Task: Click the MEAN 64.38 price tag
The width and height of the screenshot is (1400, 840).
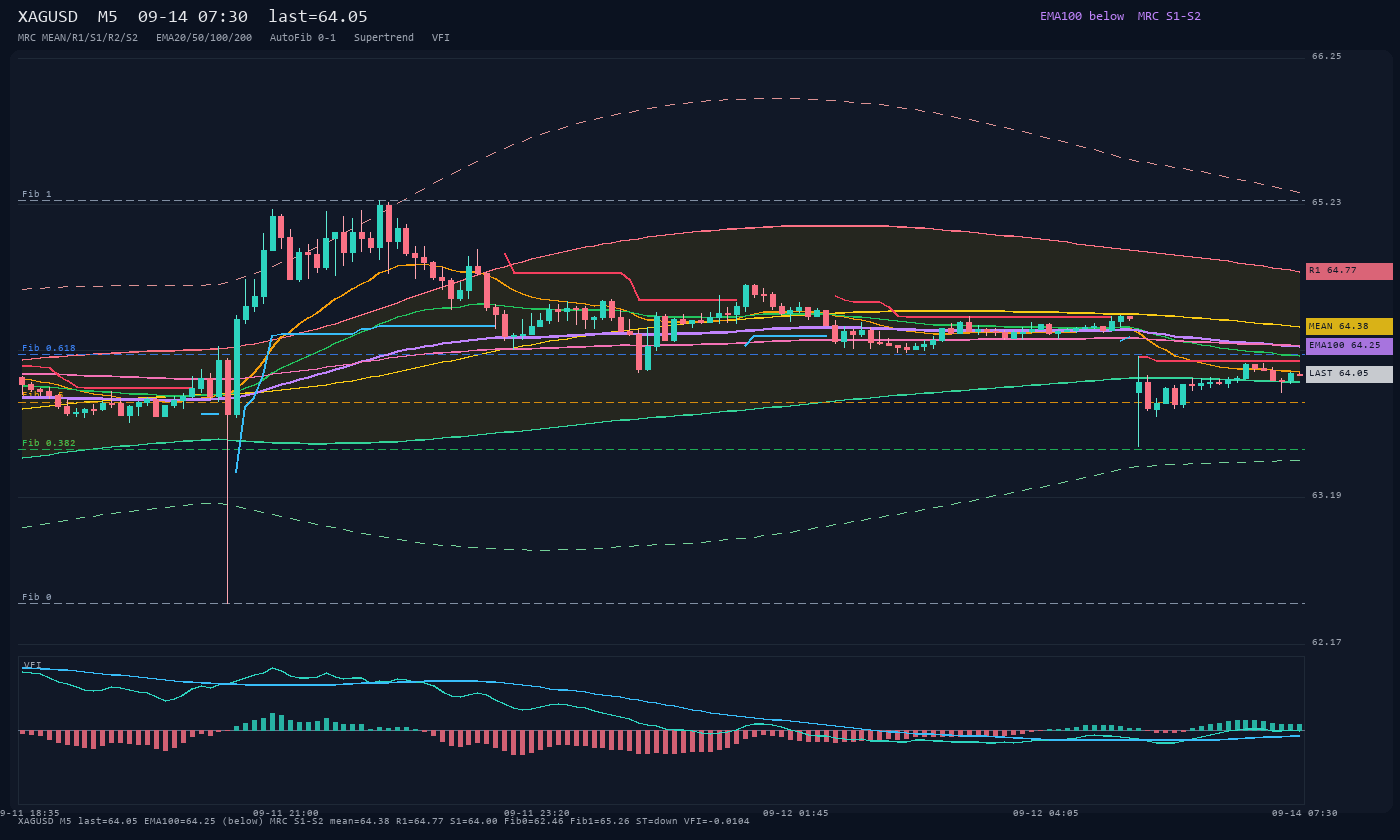Action: coord(1349,326)
